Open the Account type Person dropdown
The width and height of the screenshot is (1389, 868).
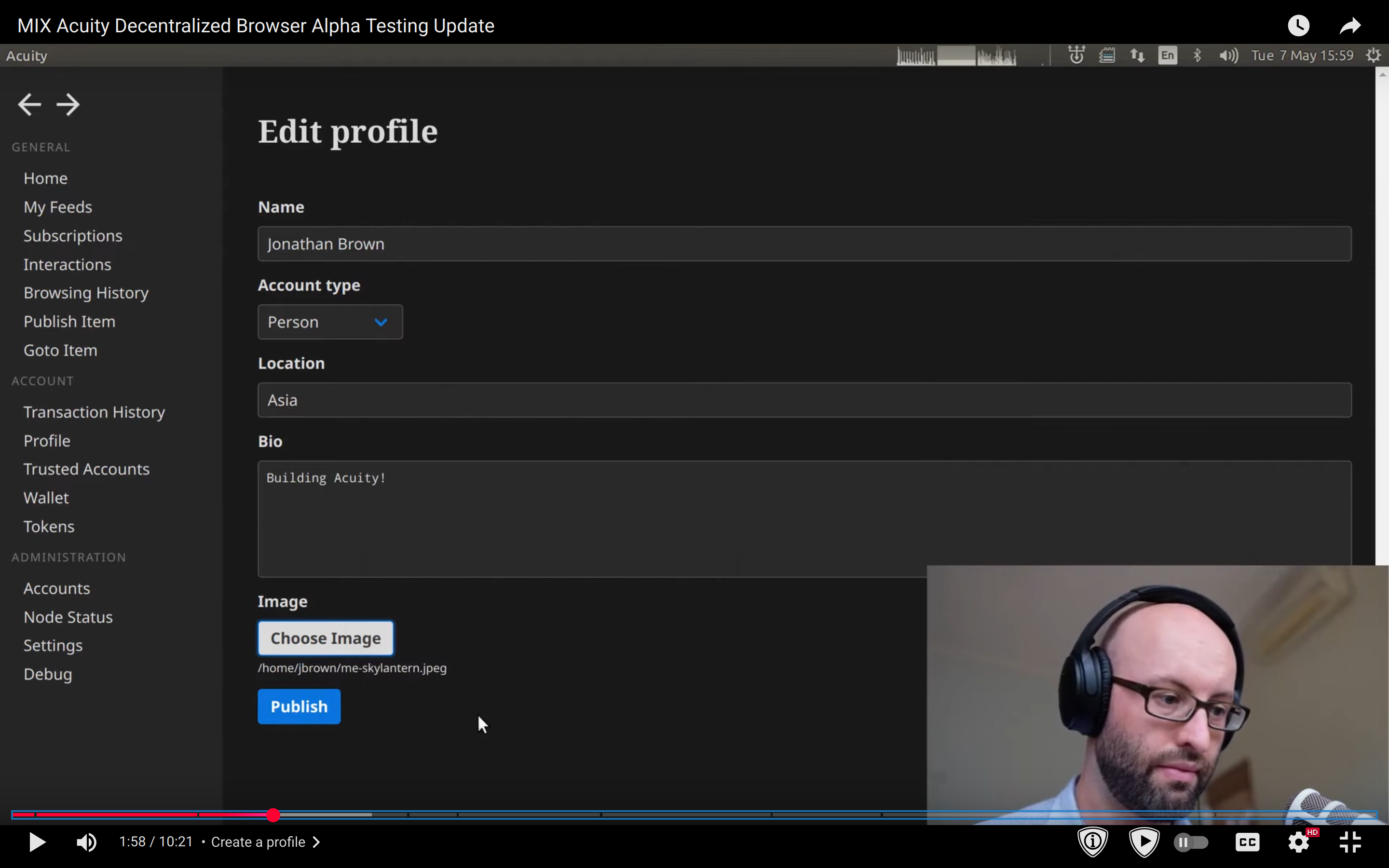click(330, 322)
